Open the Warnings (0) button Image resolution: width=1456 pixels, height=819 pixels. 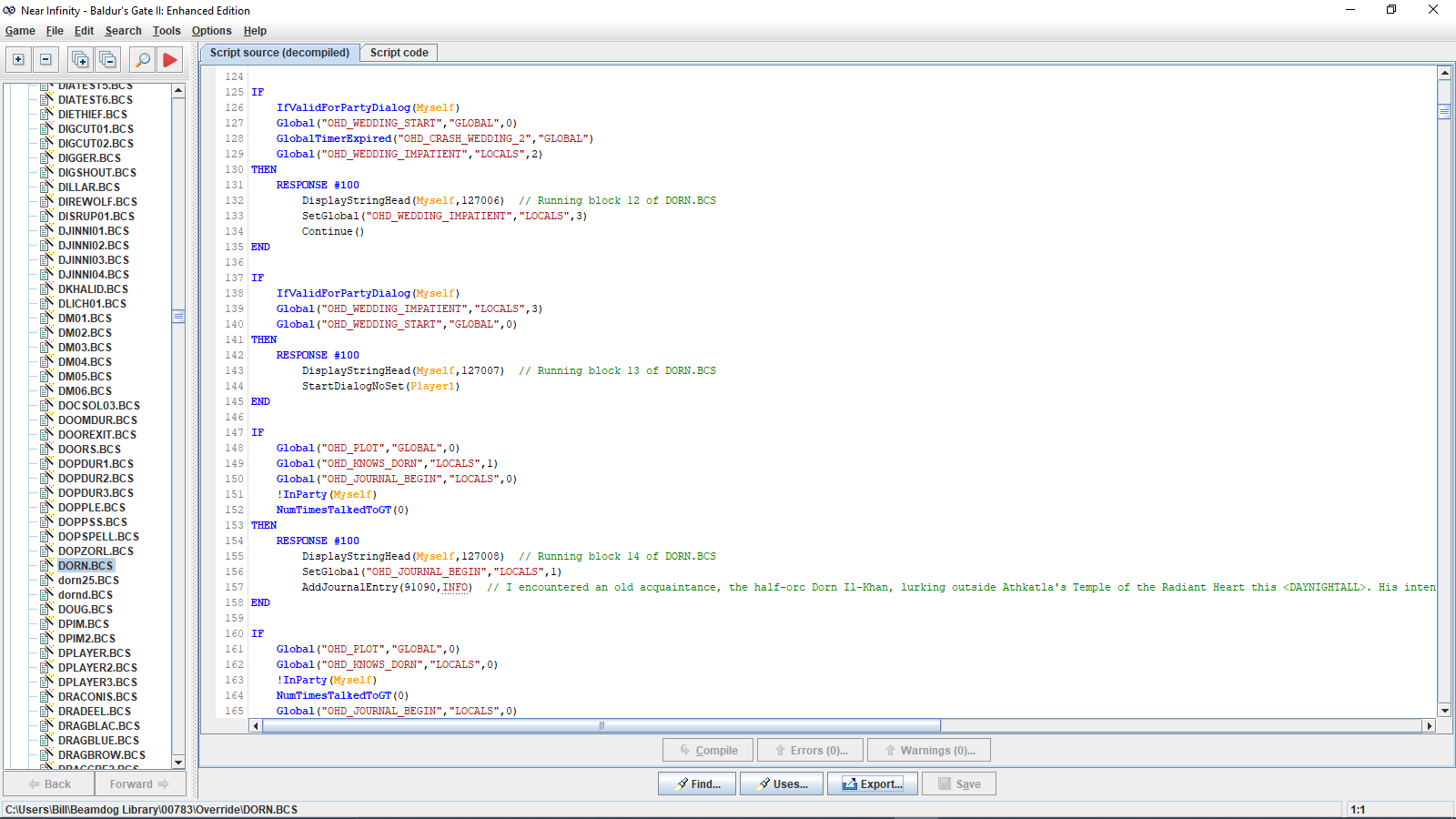tap(928, 751)
